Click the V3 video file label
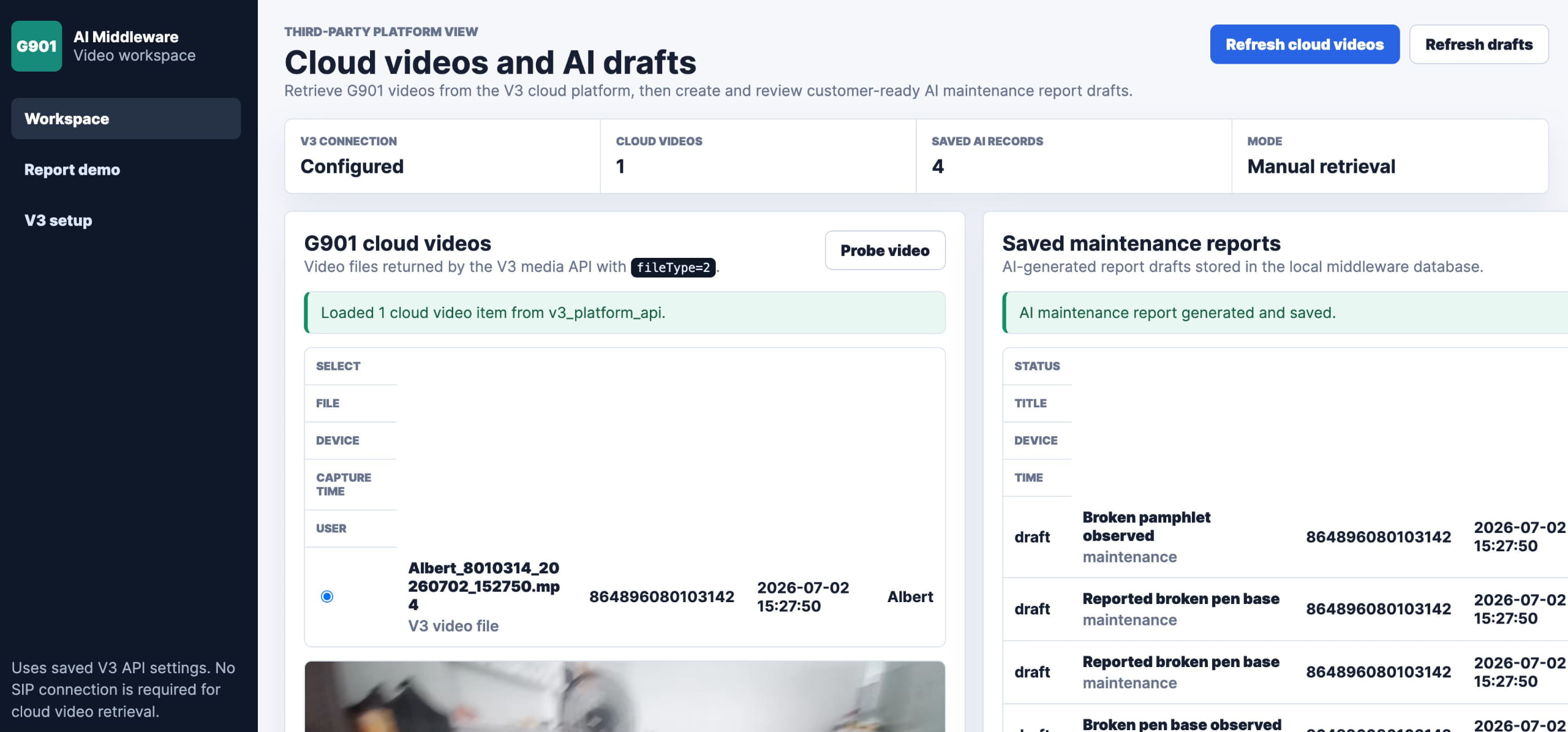Screen dimensions: 1568x732 click(x=453, y=626)
